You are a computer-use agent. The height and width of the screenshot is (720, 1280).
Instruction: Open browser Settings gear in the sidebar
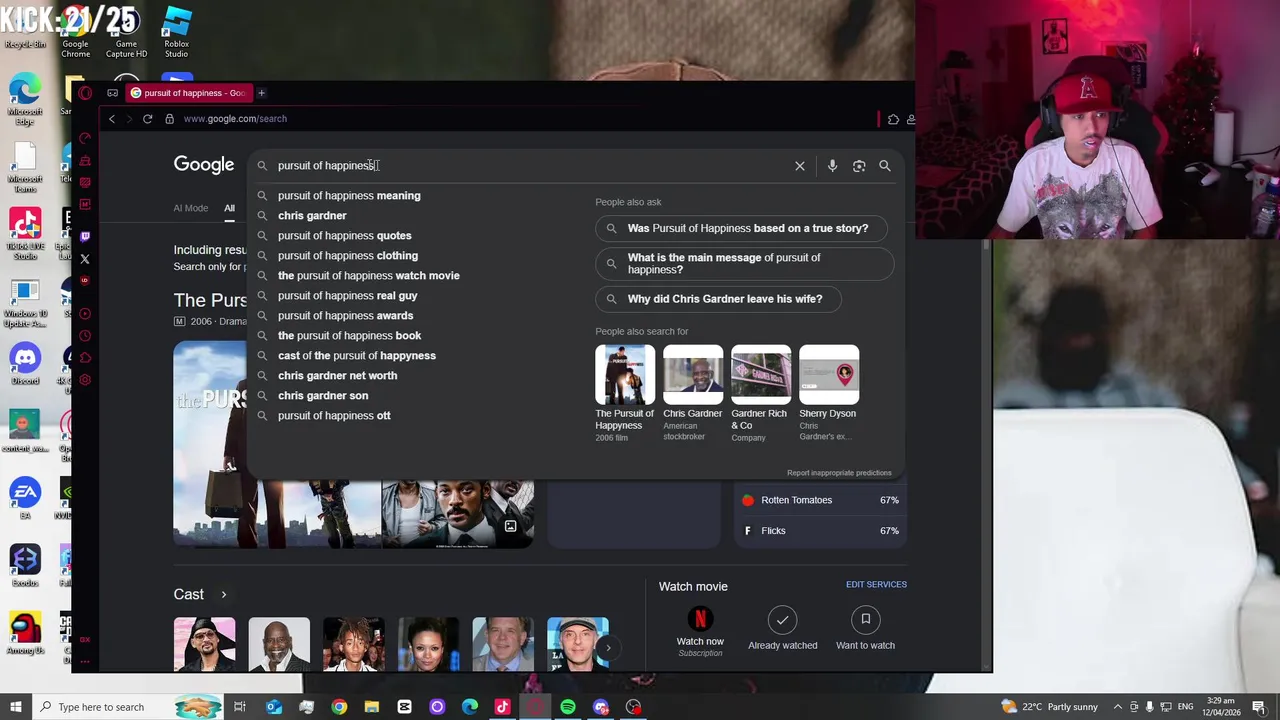click(x=85, y=380)
